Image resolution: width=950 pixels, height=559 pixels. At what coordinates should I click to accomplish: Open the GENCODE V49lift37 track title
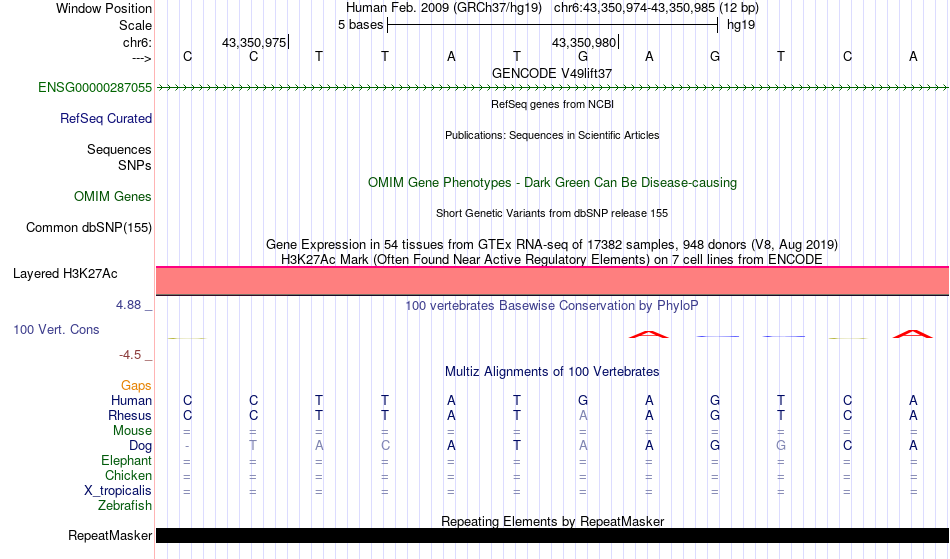coord(552,73)
